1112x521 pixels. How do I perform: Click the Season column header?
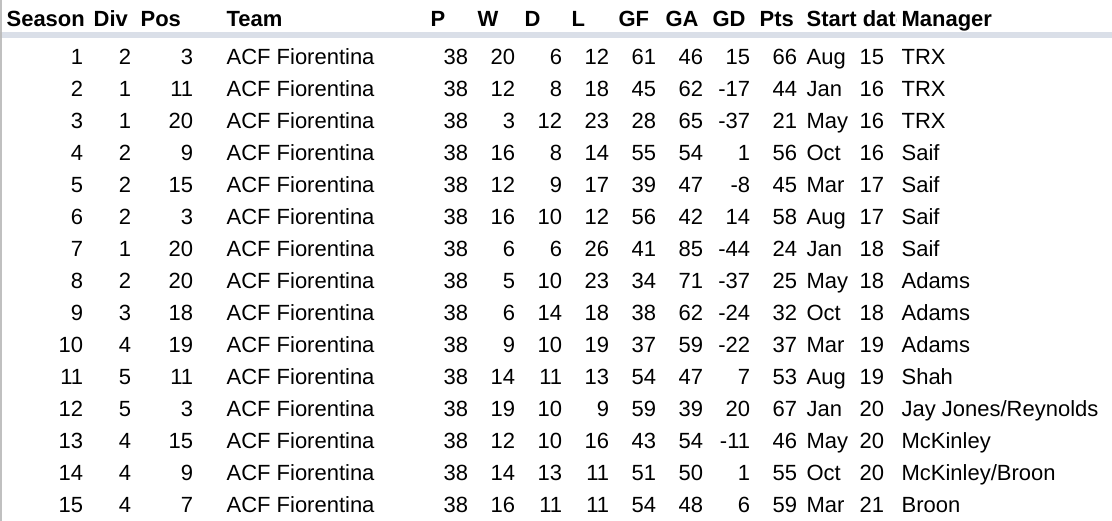44,19
